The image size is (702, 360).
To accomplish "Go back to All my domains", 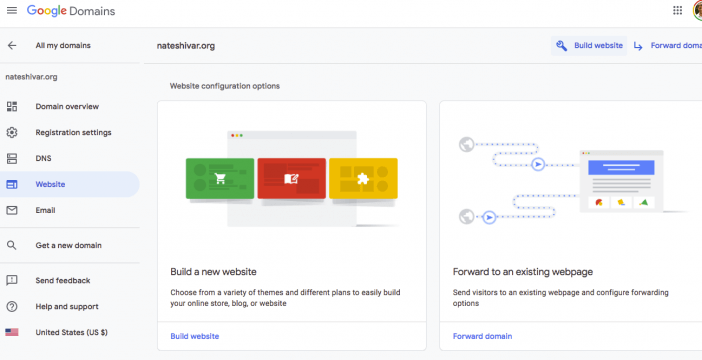I will pos(63,46).
